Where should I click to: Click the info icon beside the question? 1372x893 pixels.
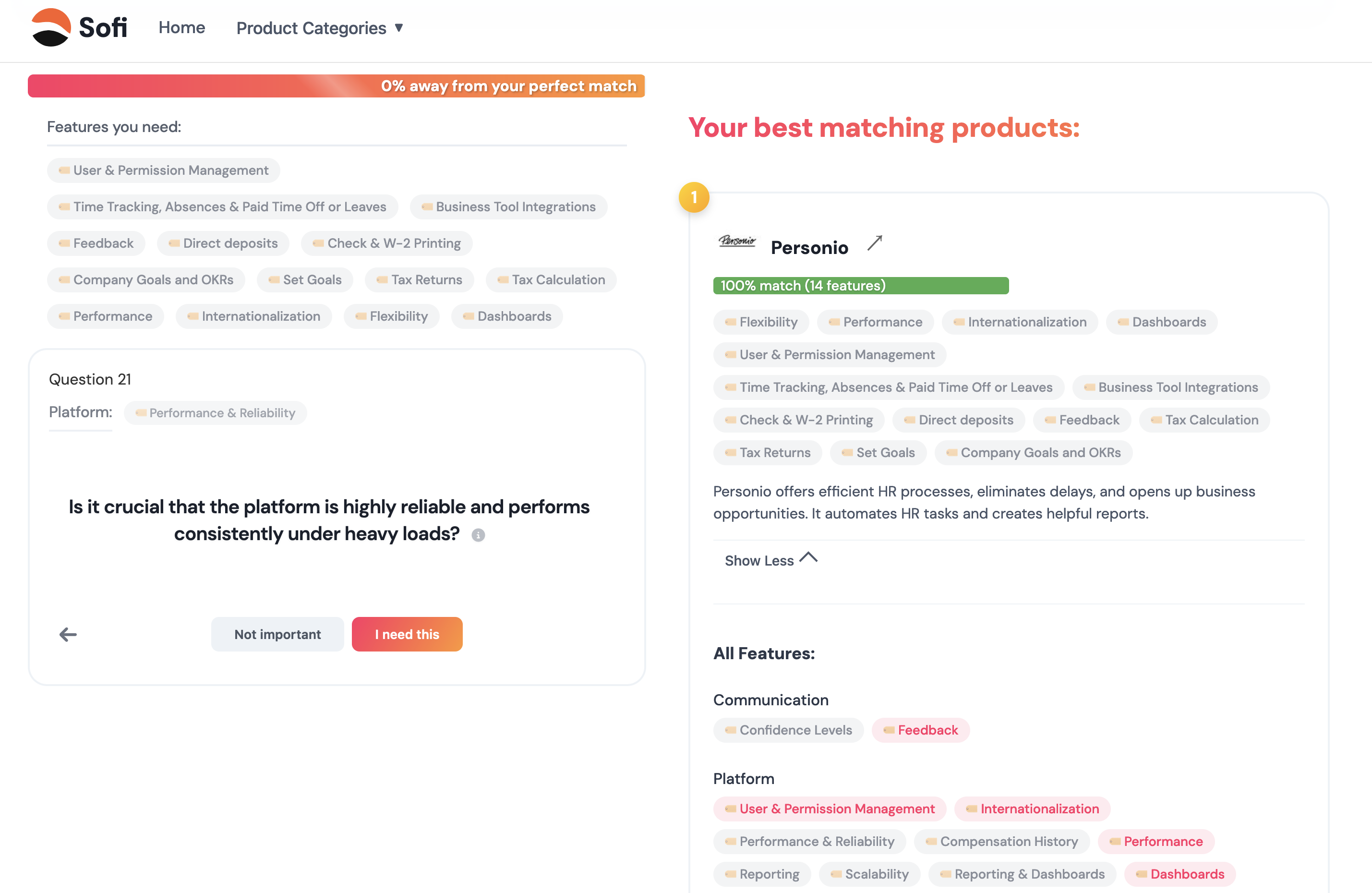point(478,535)
